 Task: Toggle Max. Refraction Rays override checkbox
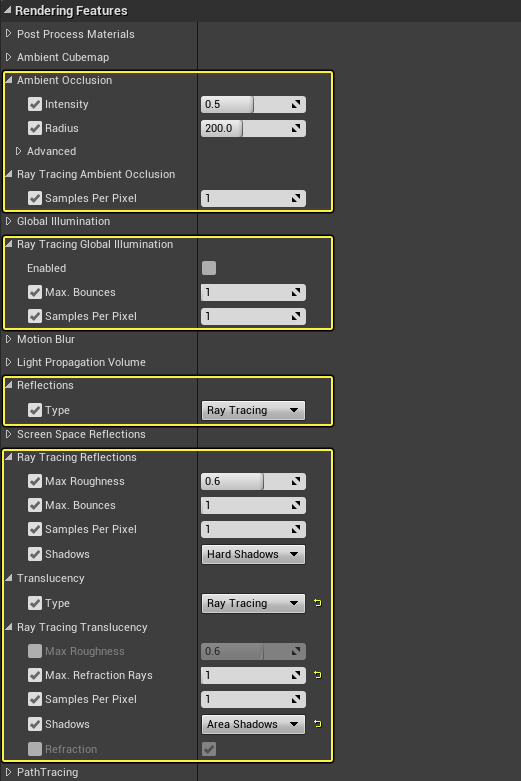tap(35, 675)
